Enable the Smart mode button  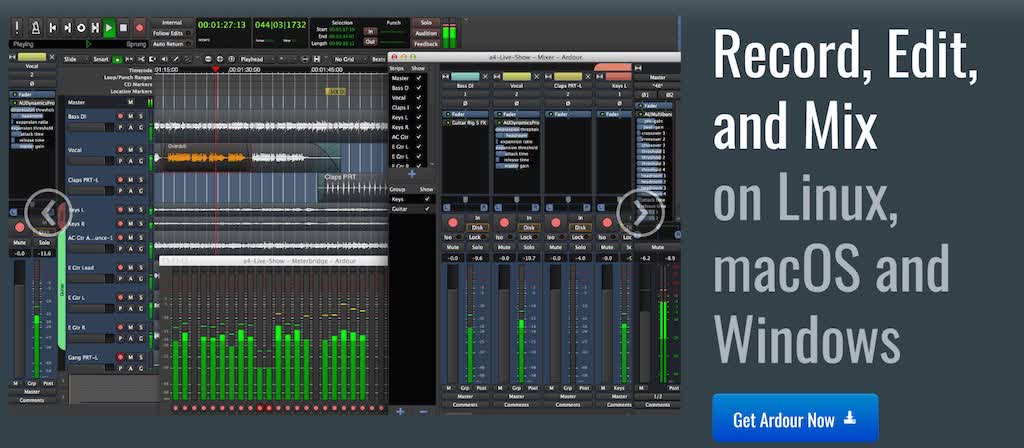pyautogui.click(x=101, y=59)
